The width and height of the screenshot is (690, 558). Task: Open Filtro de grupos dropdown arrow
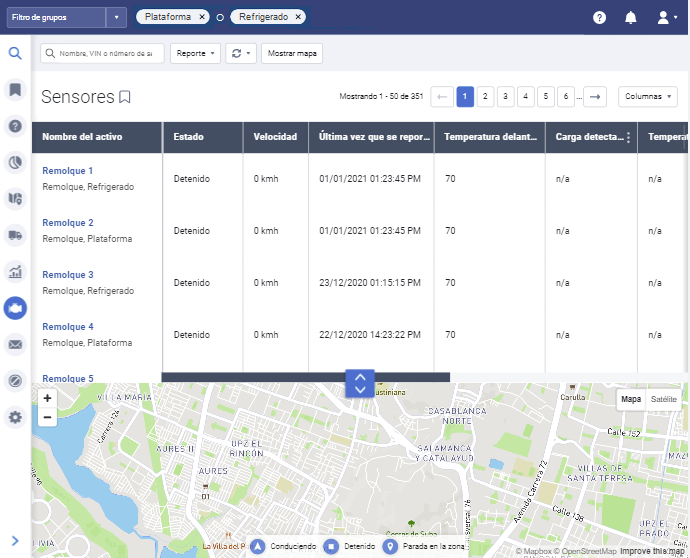(117, 18)
